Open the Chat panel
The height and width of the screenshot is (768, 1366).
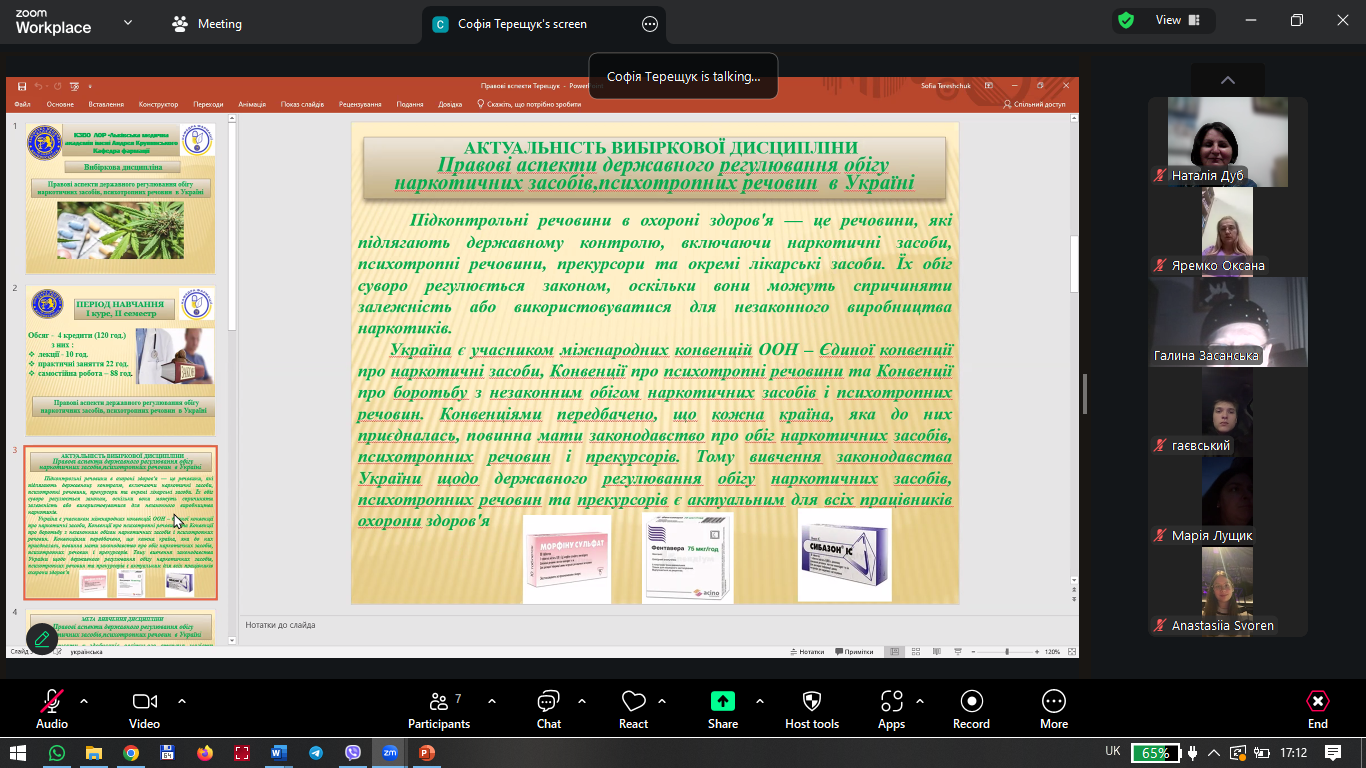548,709
